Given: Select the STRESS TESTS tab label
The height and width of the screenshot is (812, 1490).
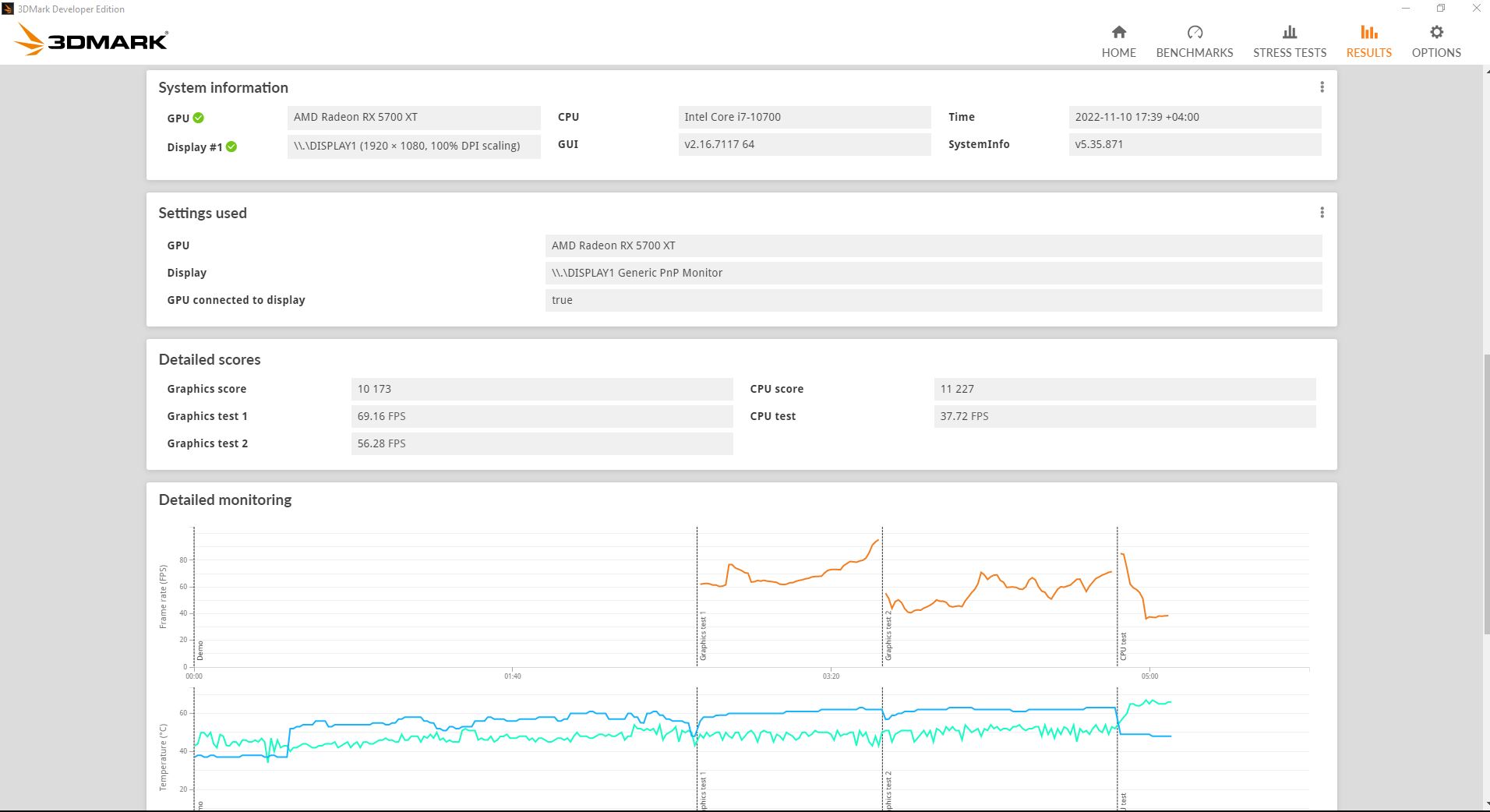Looking at the screenshot, I should coord(1289,53).
